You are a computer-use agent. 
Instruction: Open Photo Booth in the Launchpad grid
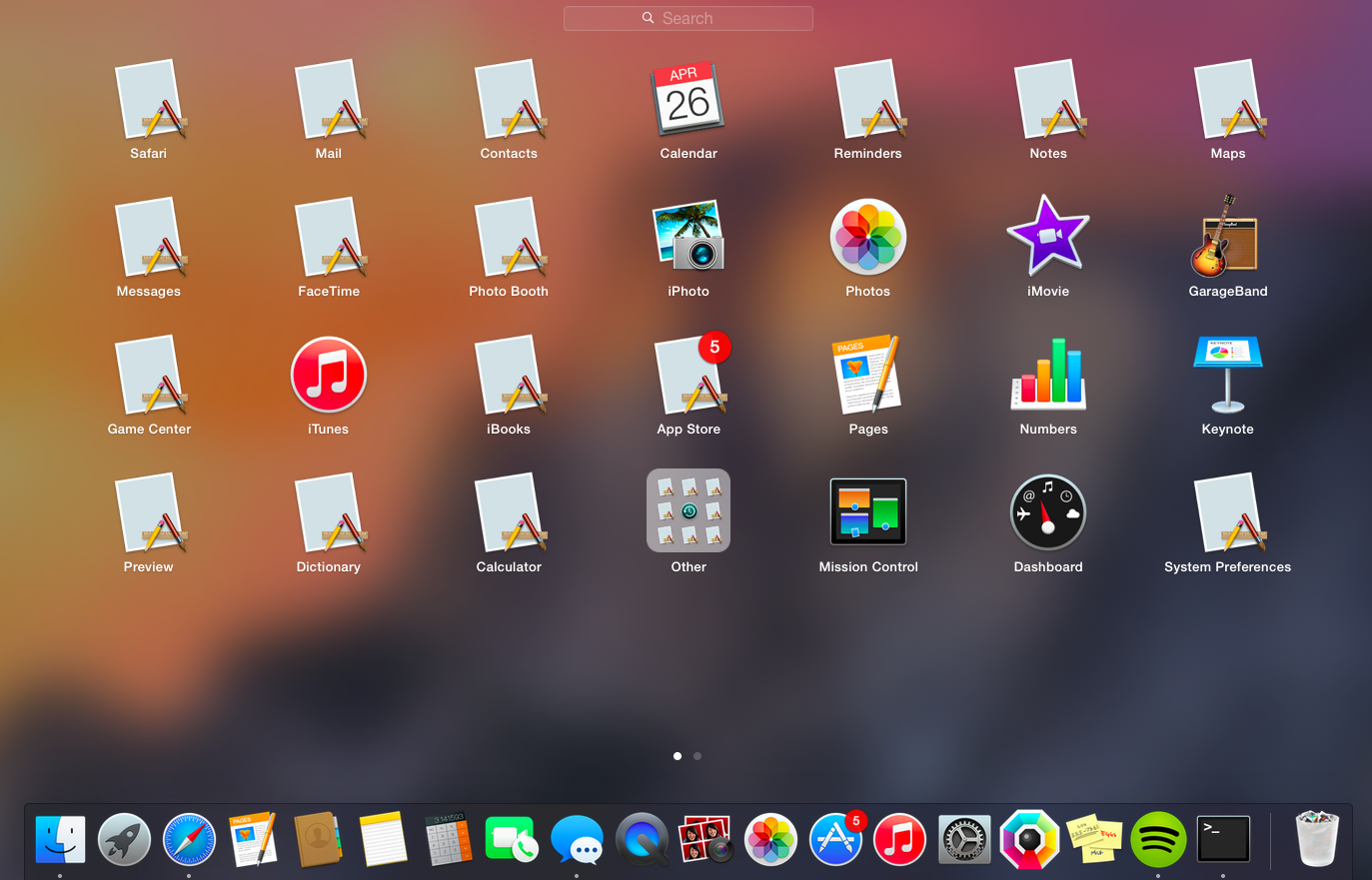coord(509,238)
